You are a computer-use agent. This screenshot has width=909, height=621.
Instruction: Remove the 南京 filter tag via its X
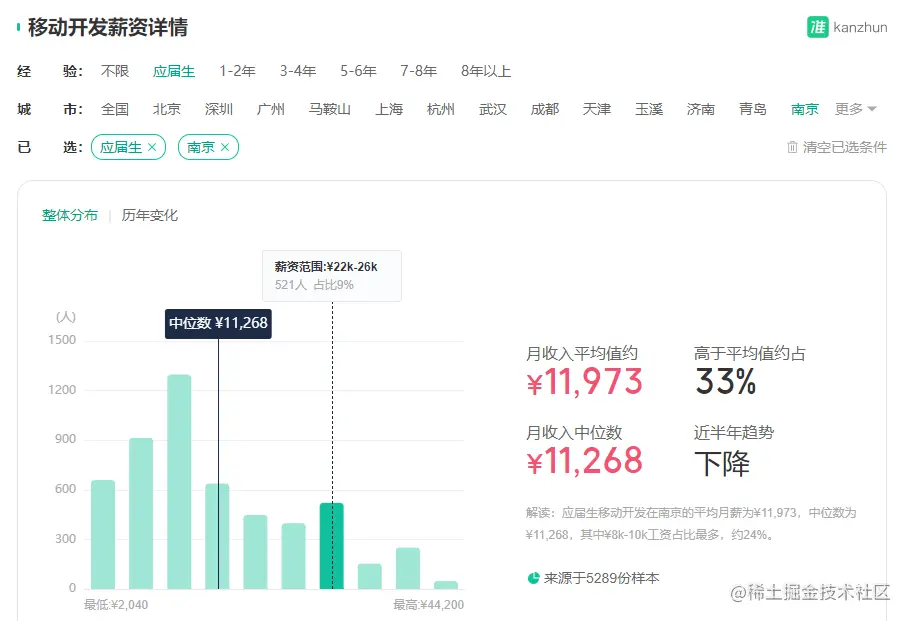coord(225,147)
